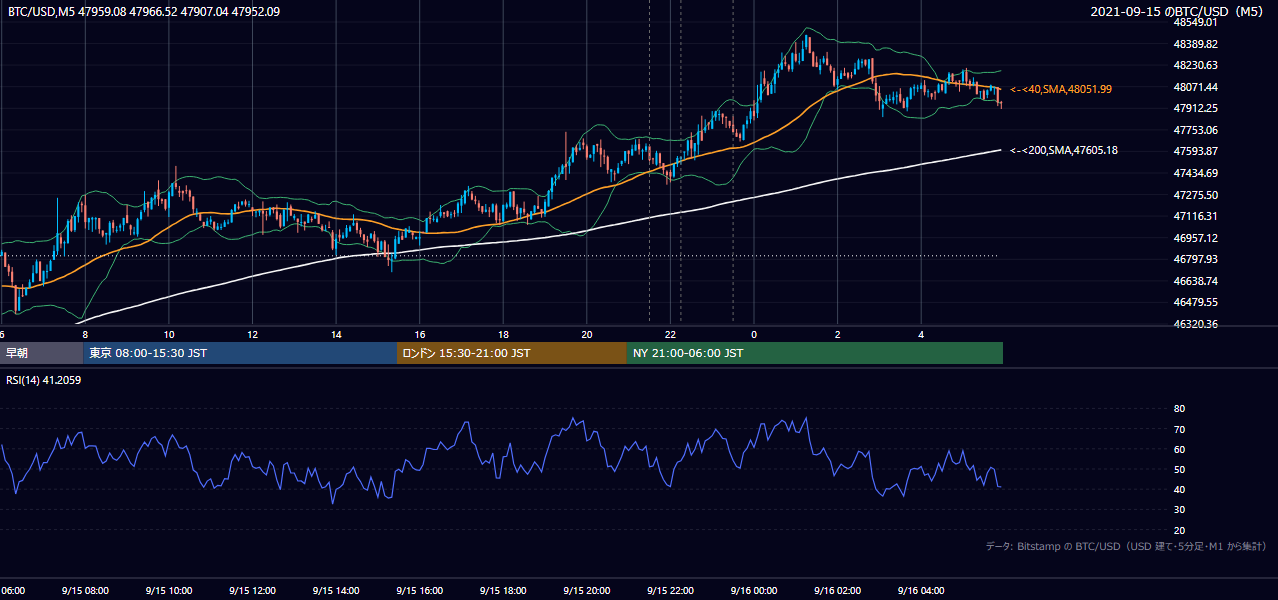Click hour label 18 under the price chart
1278x600 pixels.
pos(504,334)
